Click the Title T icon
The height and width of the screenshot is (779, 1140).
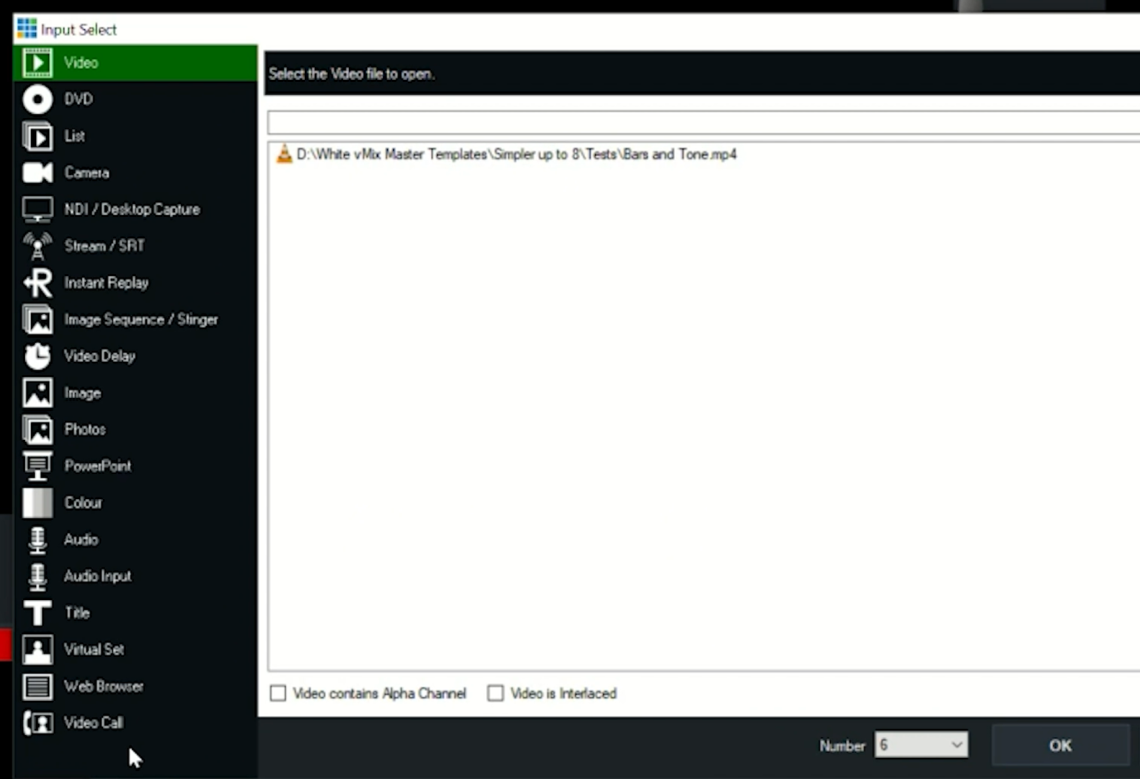37,613
